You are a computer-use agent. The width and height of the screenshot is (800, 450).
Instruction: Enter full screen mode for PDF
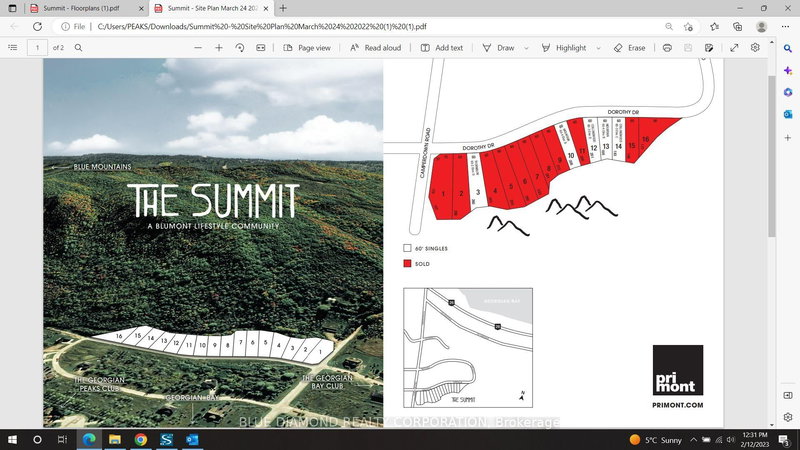pyautogui.click(x=735, y=47)
